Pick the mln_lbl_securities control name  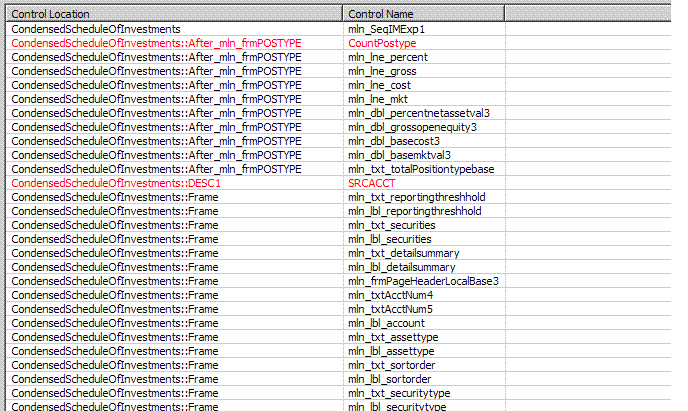point(390,240)
